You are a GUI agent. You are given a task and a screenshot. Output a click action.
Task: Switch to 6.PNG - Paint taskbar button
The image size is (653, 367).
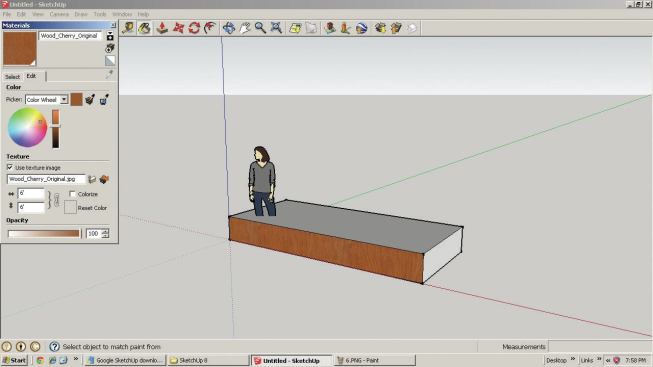pyautogui.click(x=375, y=360)
